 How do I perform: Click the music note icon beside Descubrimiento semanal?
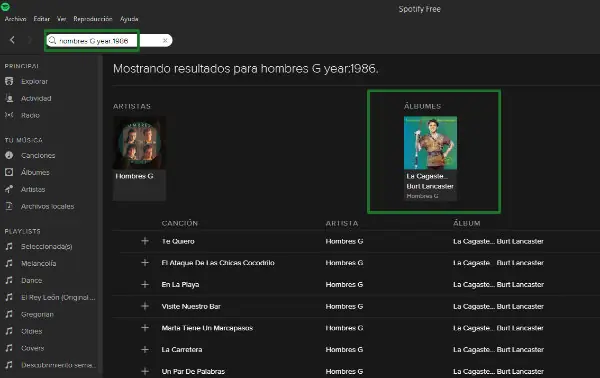[x=9, y=365]
